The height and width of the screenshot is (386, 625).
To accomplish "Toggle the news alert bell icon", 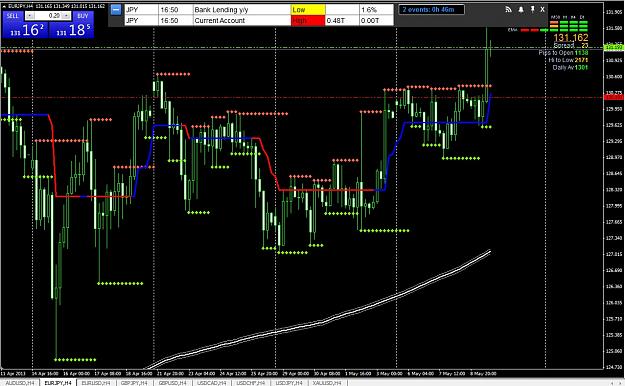I will [521, 9].
